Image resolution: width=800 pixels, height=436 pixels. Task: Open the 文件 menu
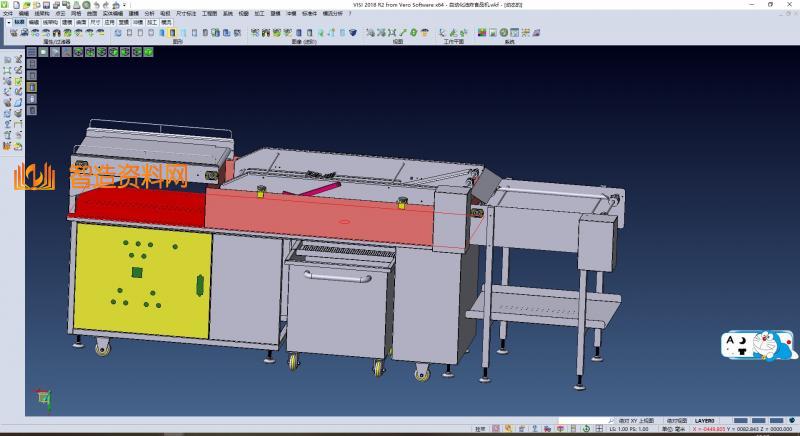pos(9,13)
